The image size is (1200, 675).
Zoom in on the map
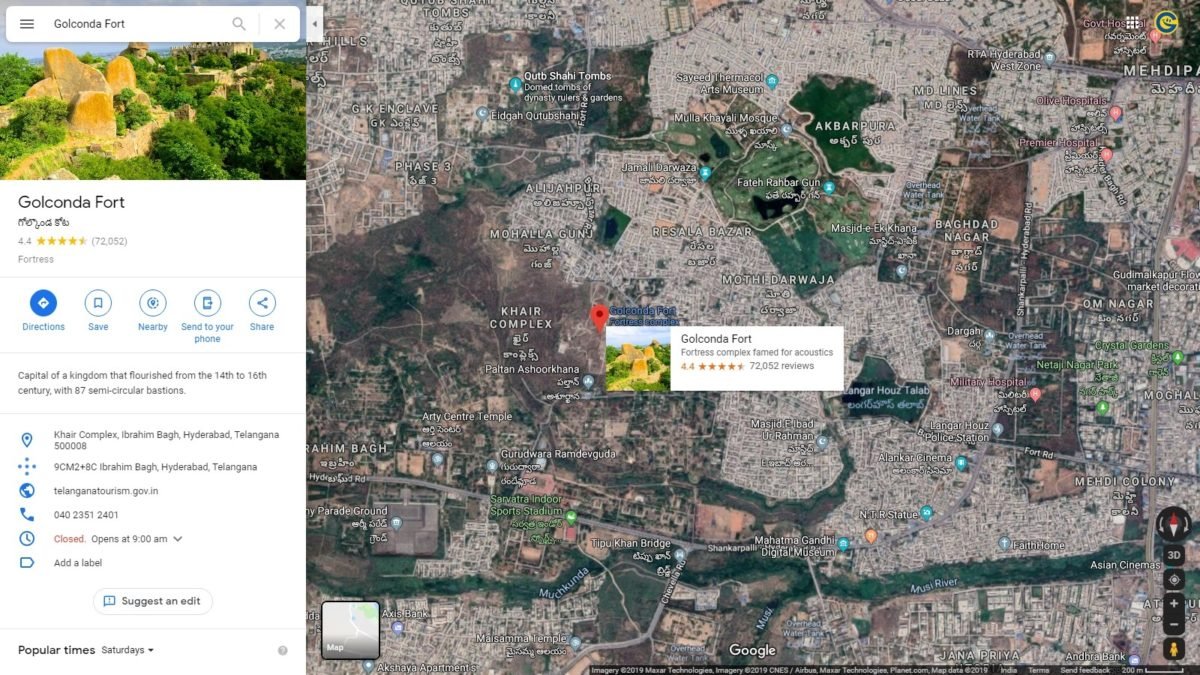pyautogui.click(x=1174, y=604)
